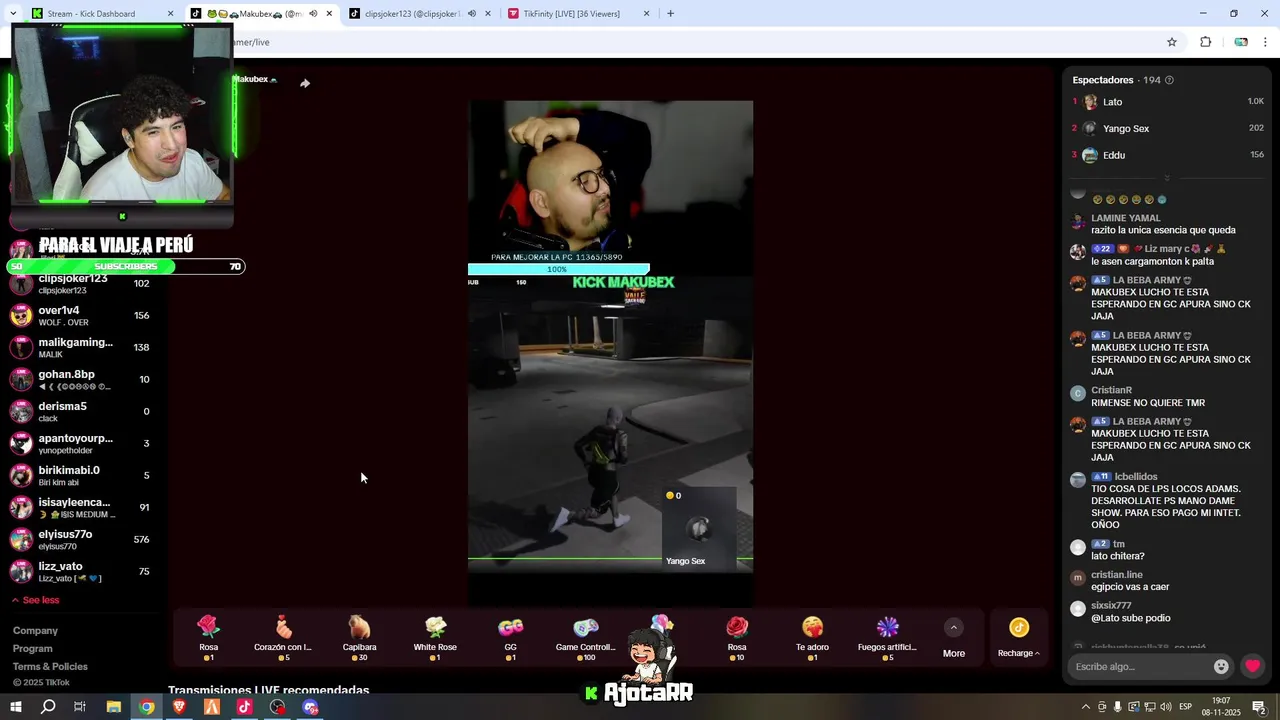Send the ten-coin Rosa gift

[x=737, y=637]
